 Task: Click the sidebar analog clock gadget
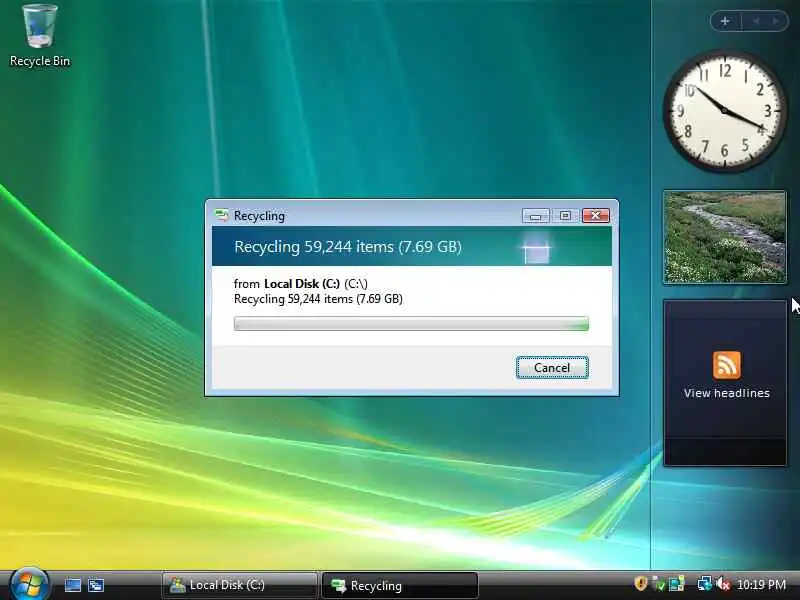pyautogui.click(x=724, y=110)
